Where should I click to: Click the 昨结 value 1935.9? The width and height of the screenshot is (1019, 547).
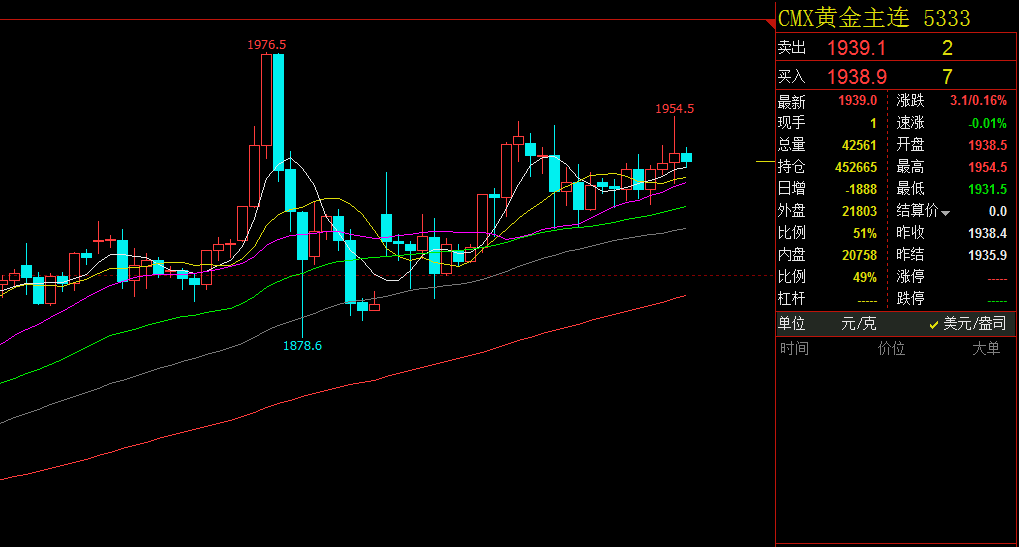point(987,255)
